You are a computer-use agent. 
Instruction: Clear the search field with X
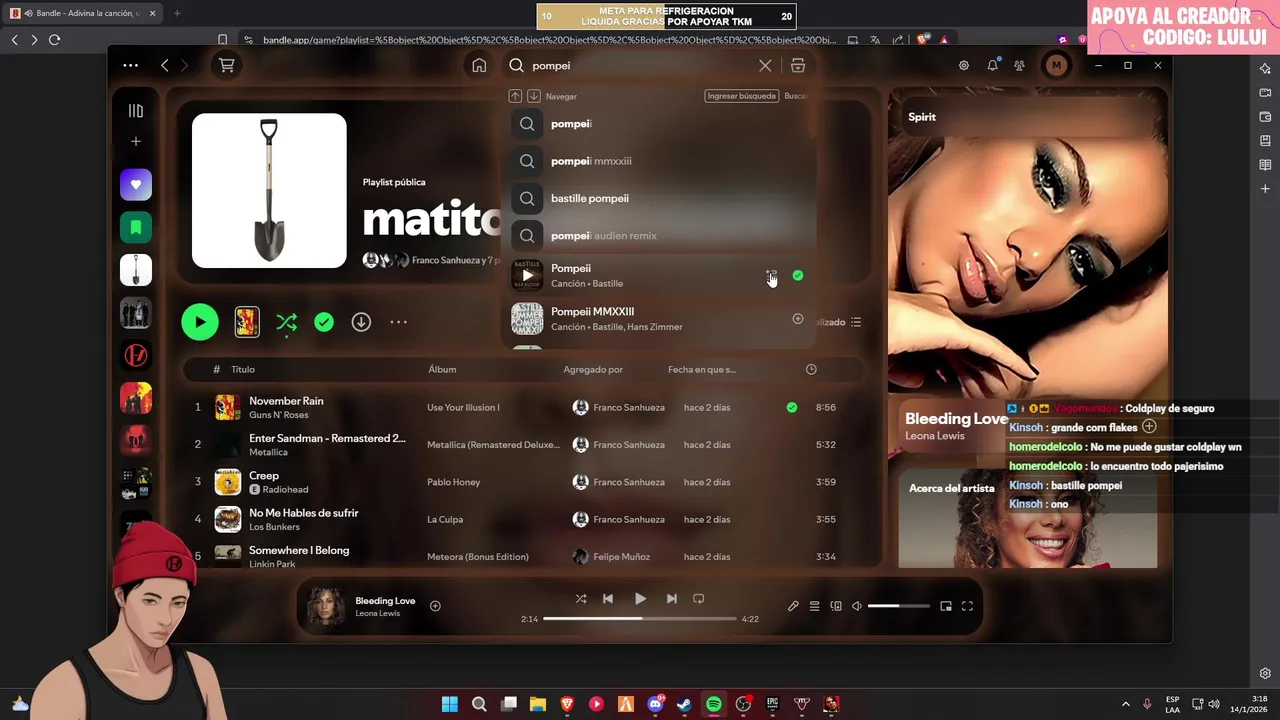tap(765, 65)
